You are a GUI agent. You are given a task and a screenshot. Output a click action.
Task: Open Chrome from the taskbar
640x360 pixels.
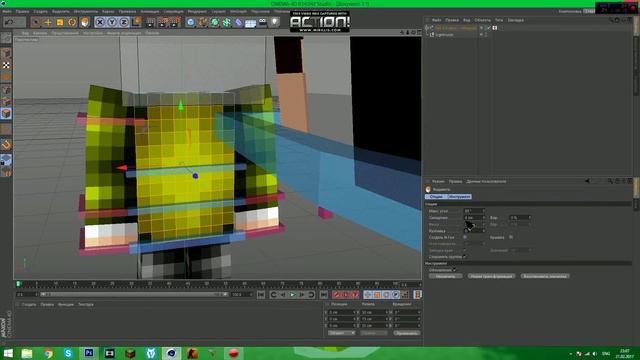48,353
